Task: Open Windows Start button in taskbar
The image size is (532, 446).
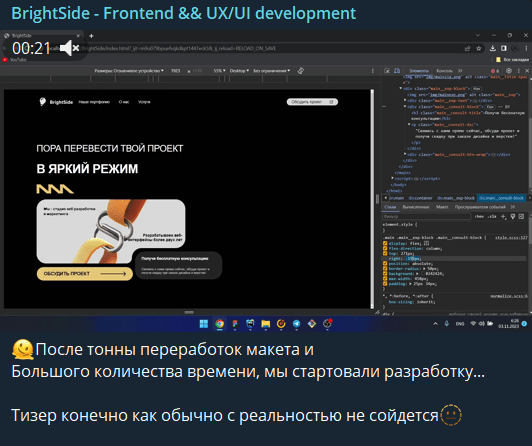Action: click(x=204, y=324)
